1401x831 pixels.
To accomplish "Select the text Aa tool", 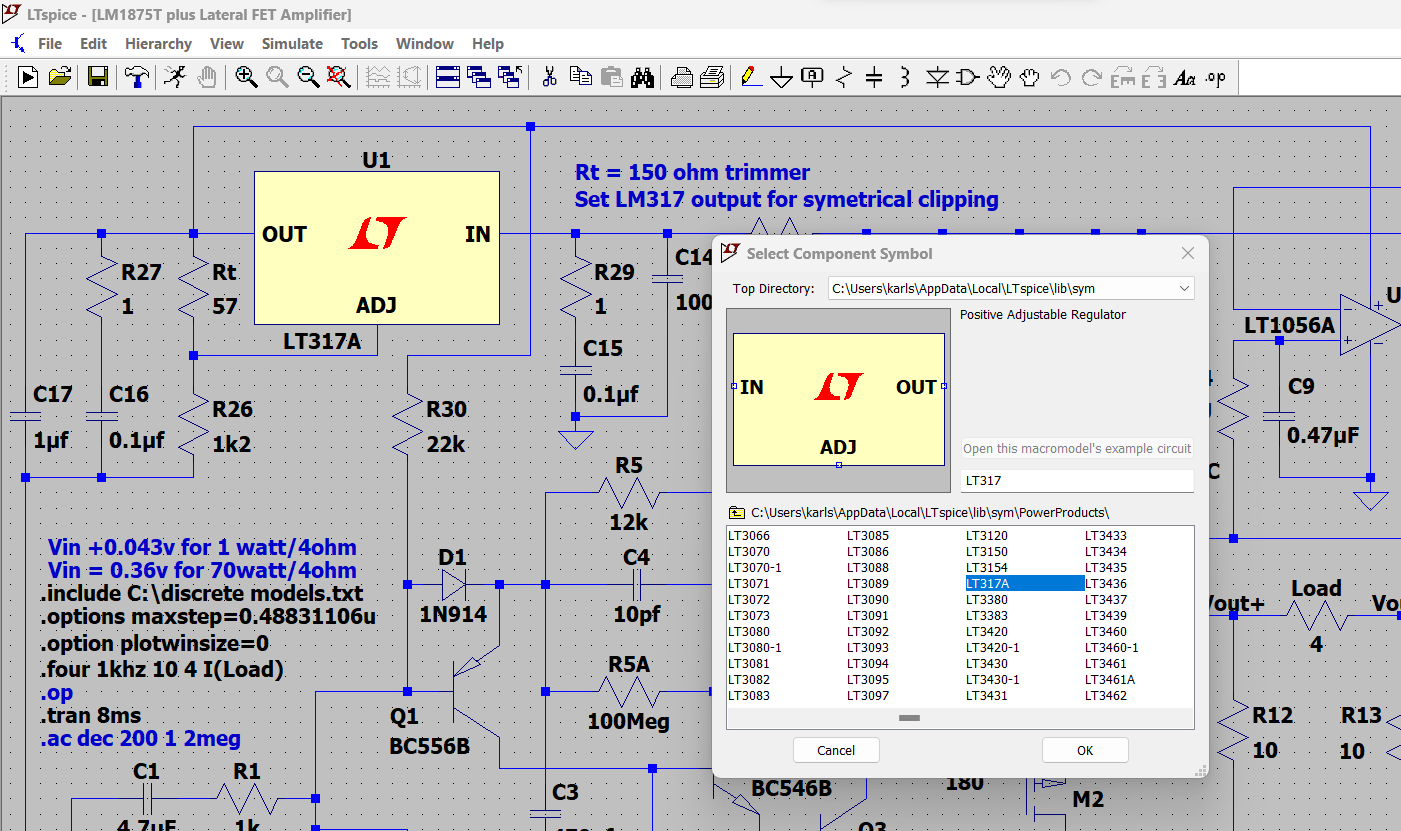I will [x=1185, y=76].
